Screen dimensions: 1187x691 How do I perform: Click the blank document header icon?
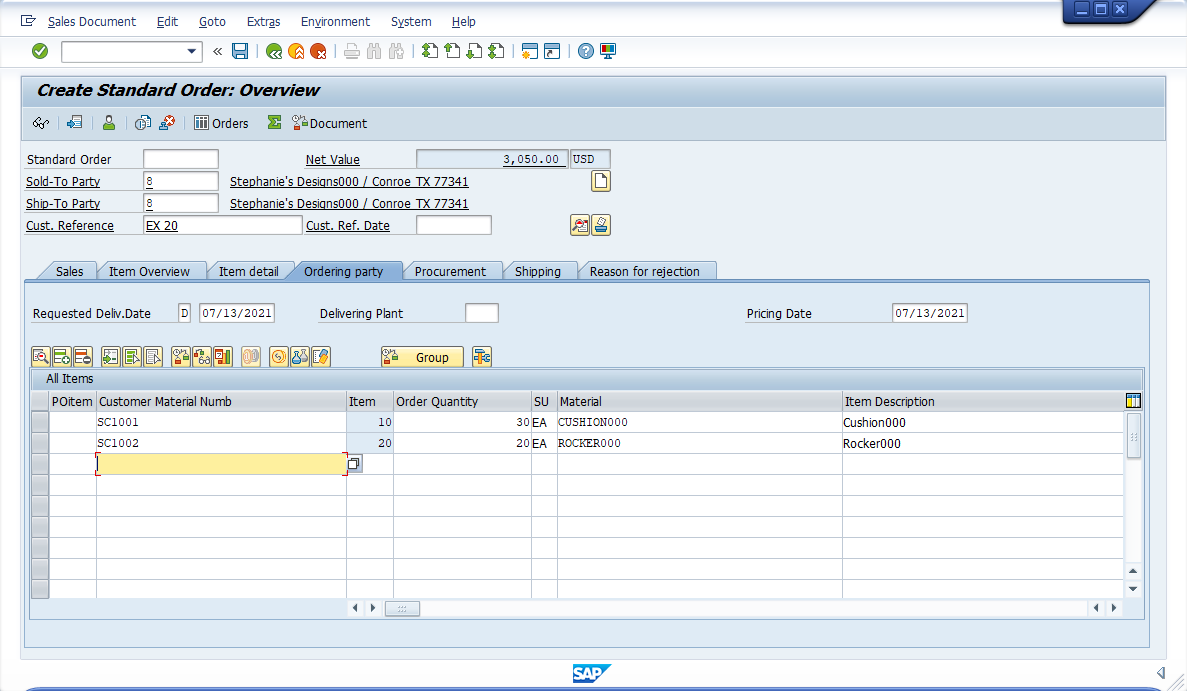click(600, 181)
